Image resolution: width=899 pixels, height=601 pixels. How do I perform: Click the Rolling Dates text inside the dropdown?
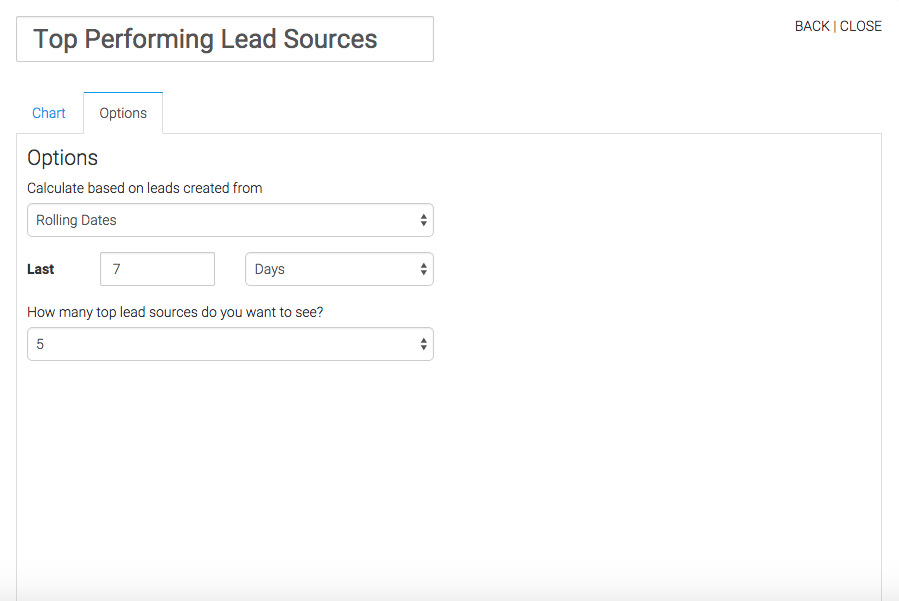[76, 220]
